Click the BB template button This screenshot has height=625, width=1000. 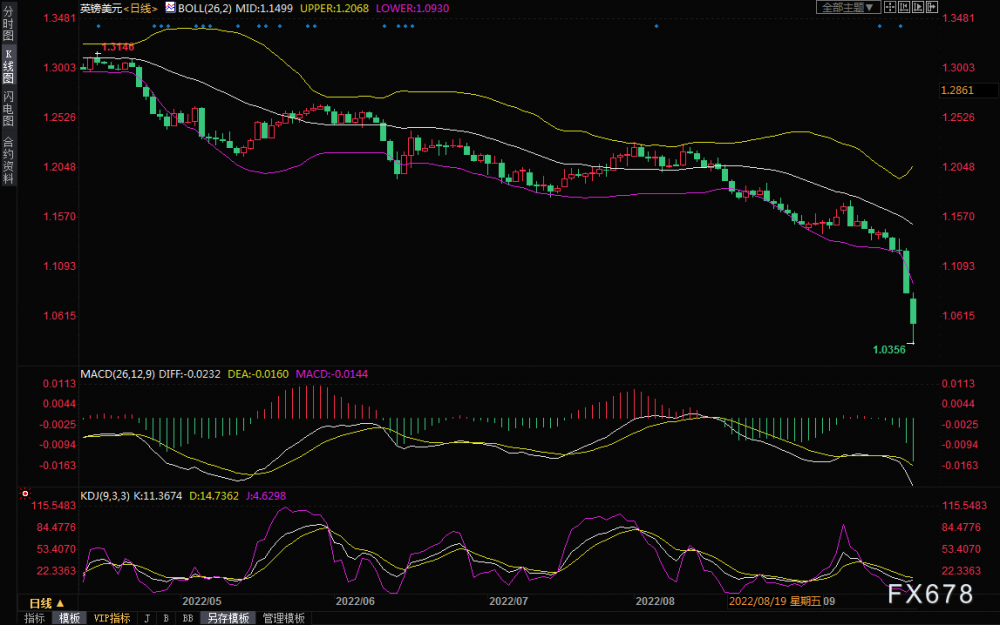[188, 618]
